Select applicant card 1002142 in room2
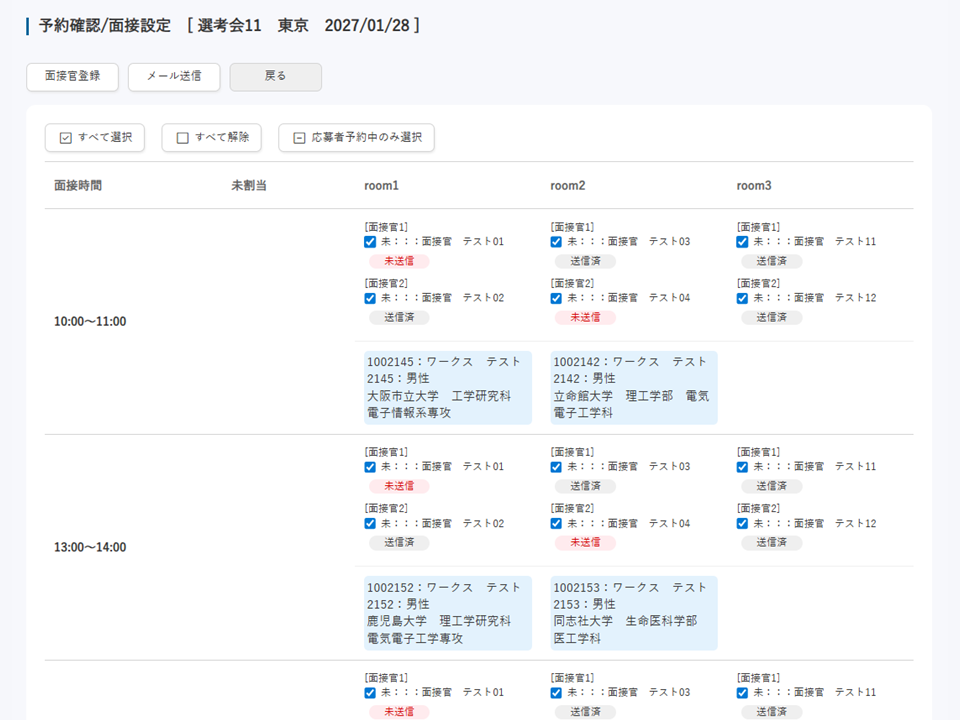Image resolution: width=960 pixels, height=720 pixels. [x=633, y=387]
